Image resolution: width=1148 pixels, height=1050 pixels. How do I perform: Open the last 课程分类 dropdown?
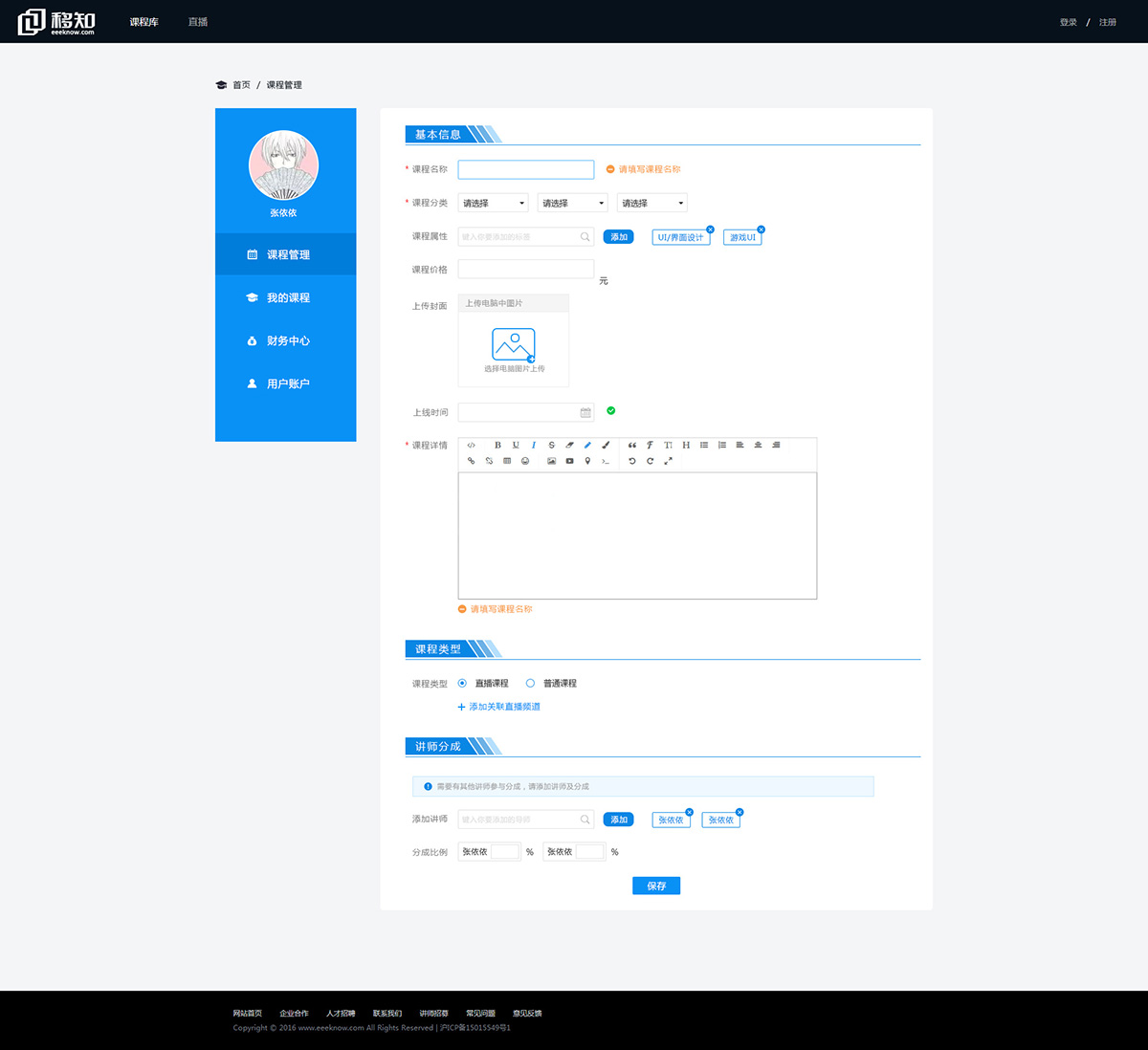pyautogui.click(x=652, y=203)
